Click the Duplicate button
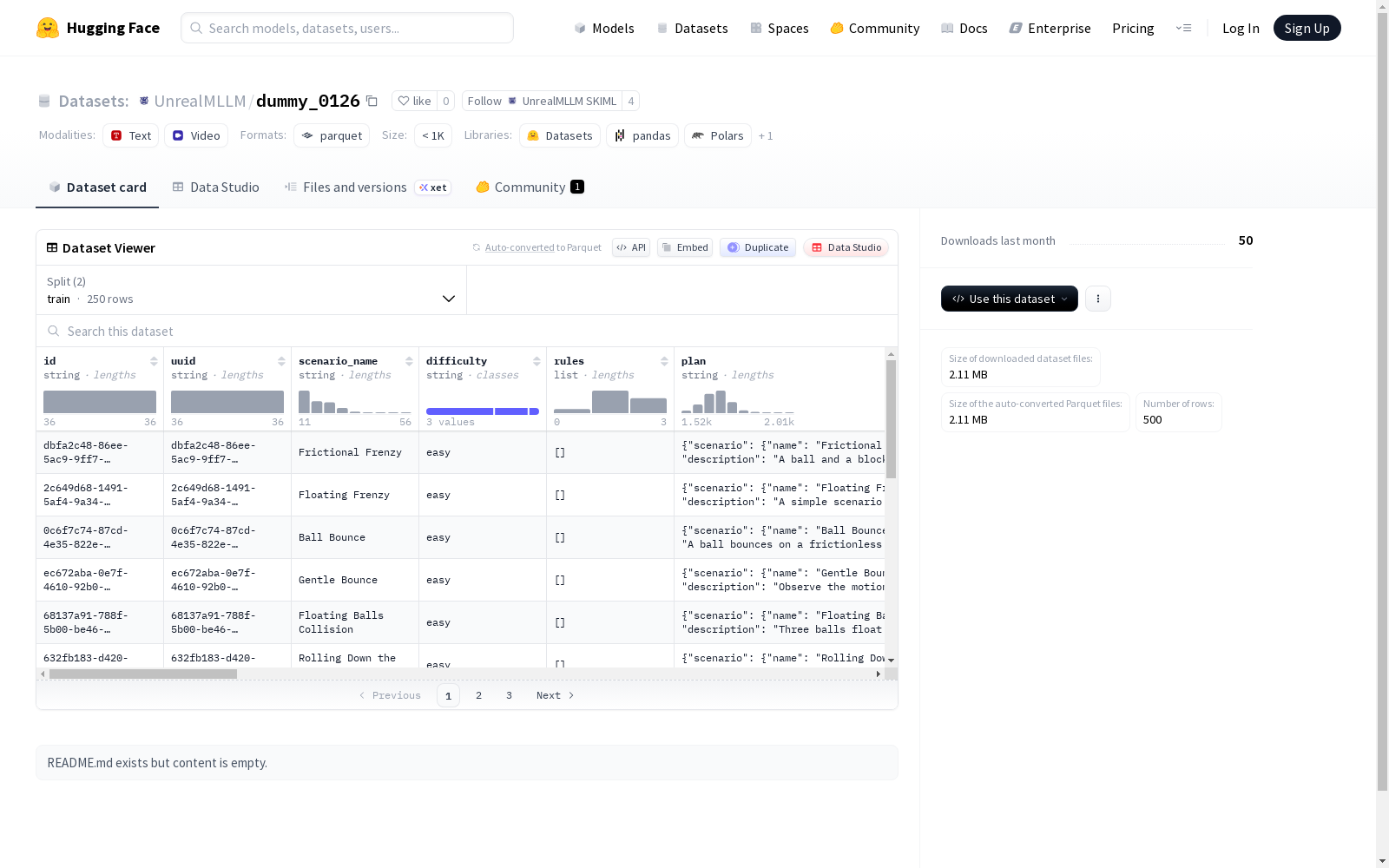The width and height of the screenshot is (1389, 868). (758, 247)
